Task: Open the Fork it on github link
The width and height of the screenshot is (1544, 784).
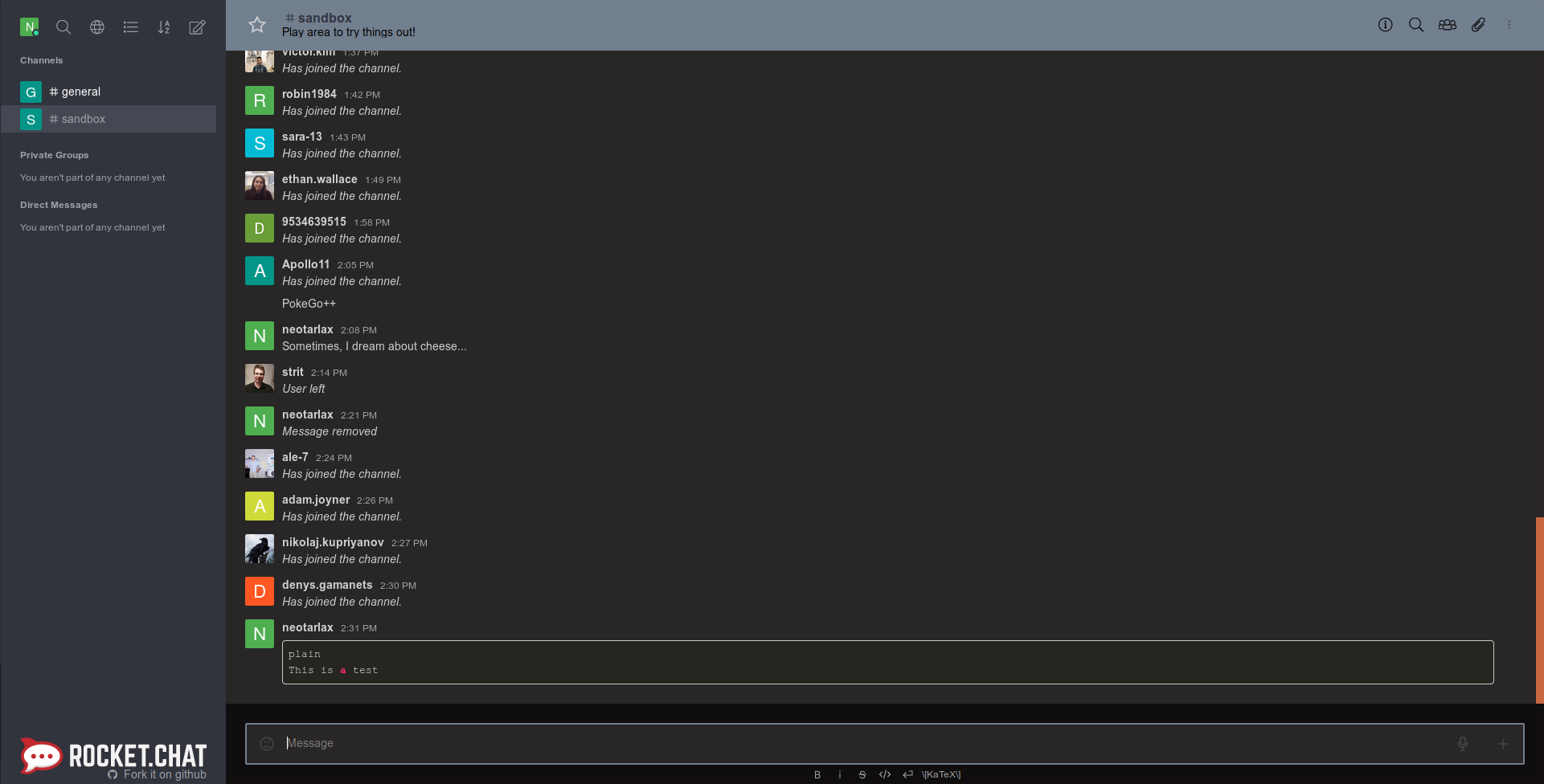Action: click(x=158, y=774)
